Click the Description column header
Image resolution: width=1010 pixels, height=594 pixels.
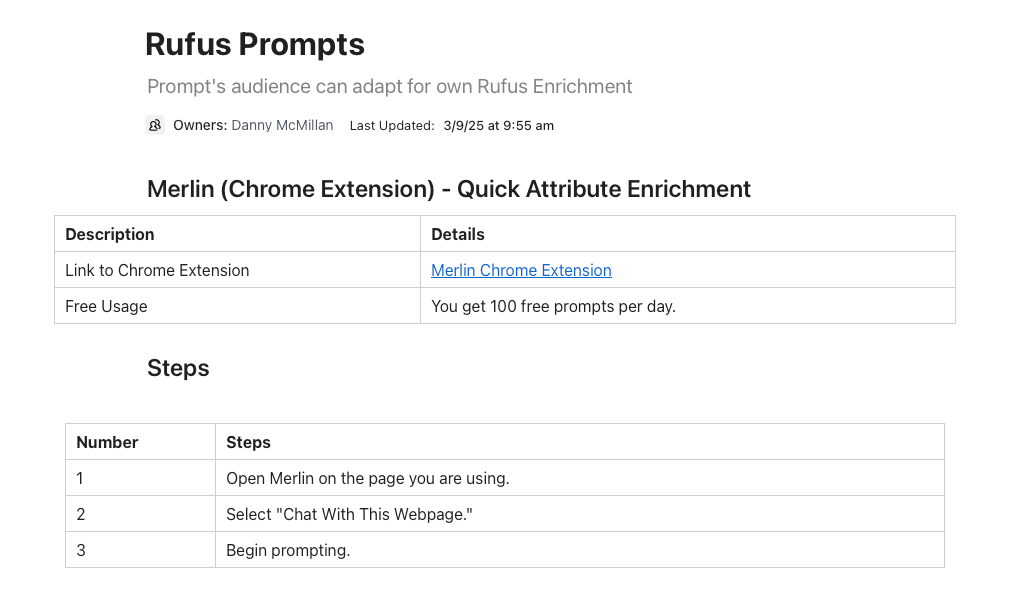click(x=110, y=234)
